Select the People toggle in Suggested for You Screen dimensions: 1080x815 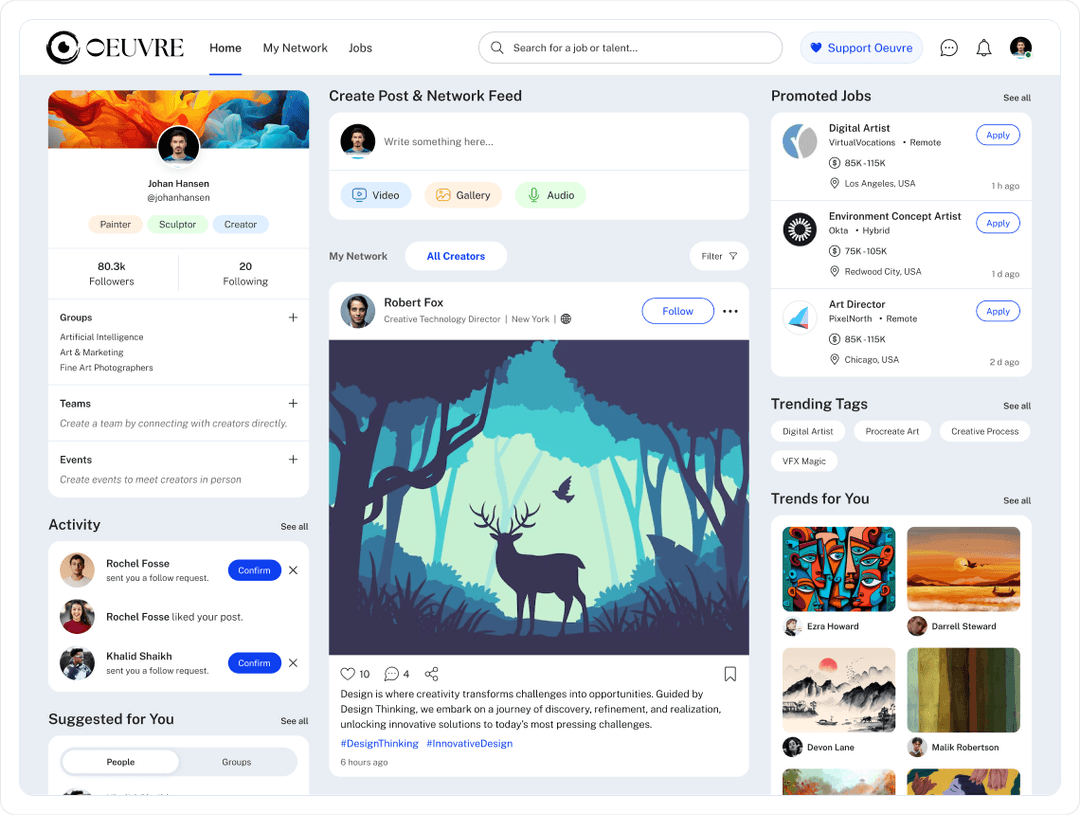click(119, 761)
